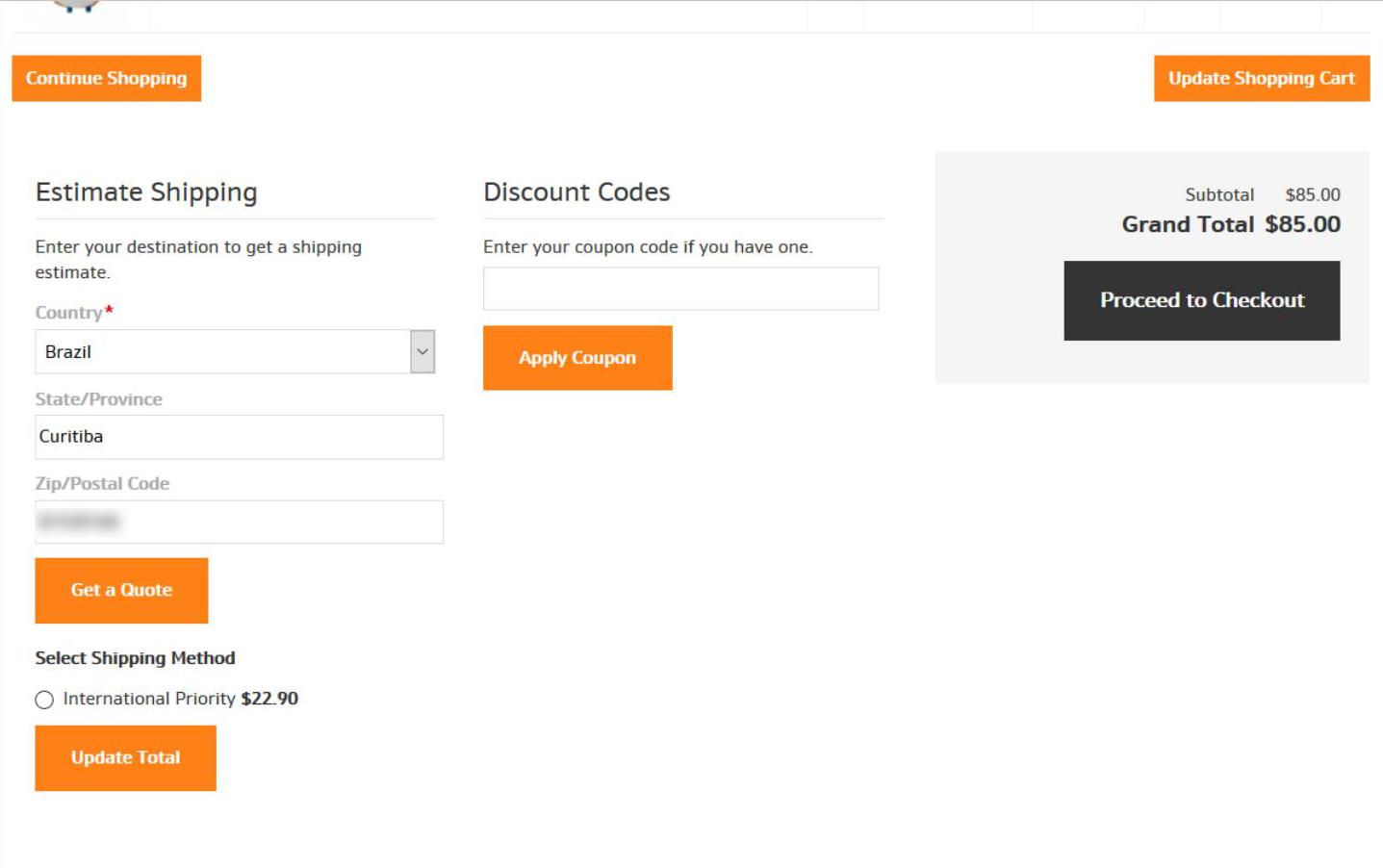The width and height of the screenshot is (1383, 868).
Task: Click the Estimate Shipping heading
Action: coord(146,192)
